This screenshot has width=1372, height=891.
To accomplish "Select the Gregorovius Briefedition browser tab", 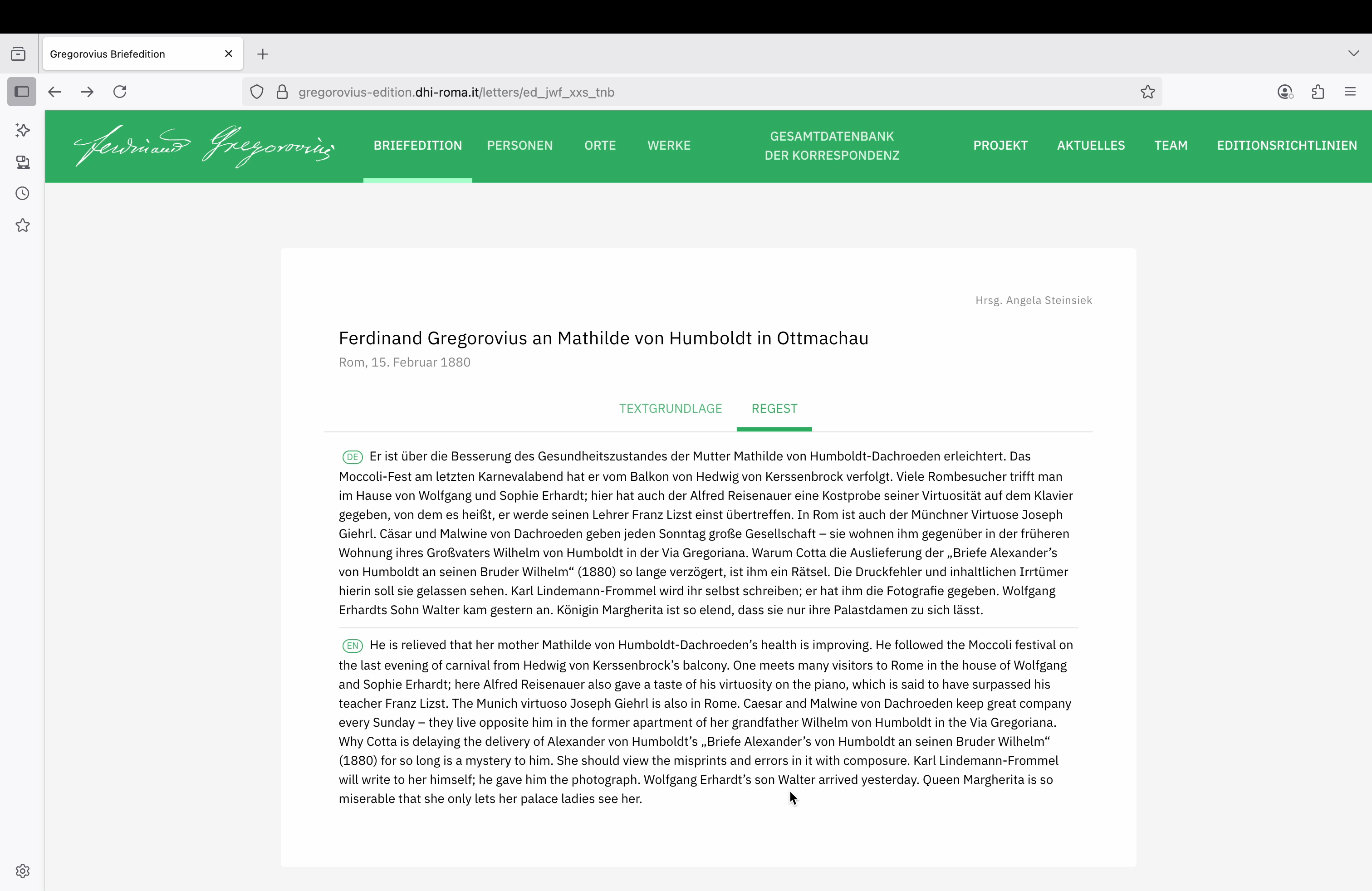I will point(143,54).
